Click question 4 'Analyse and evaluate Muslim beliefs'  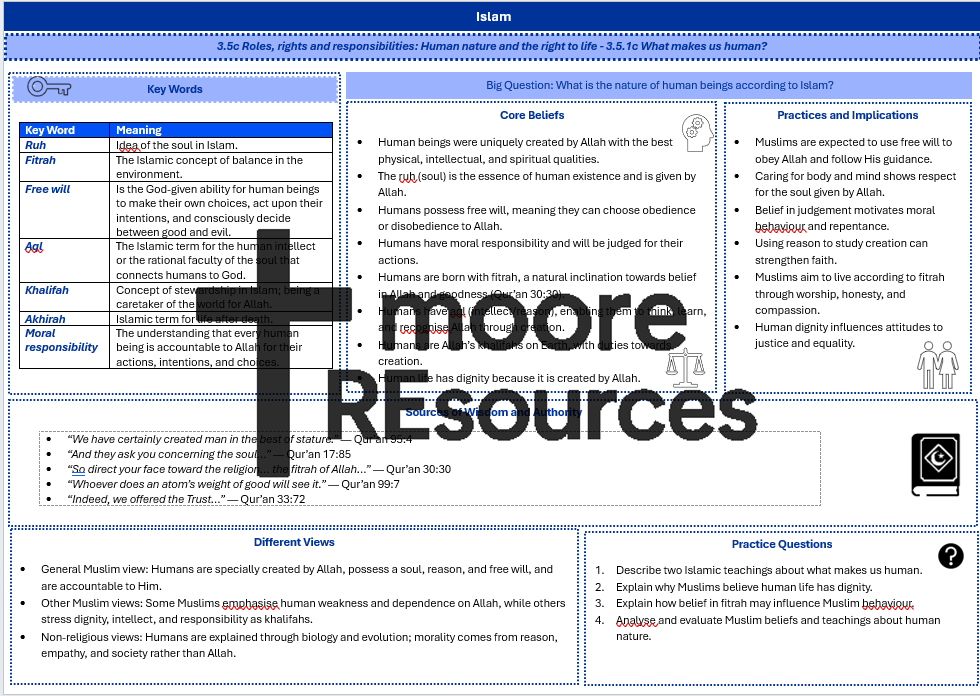tap(778, 628)
